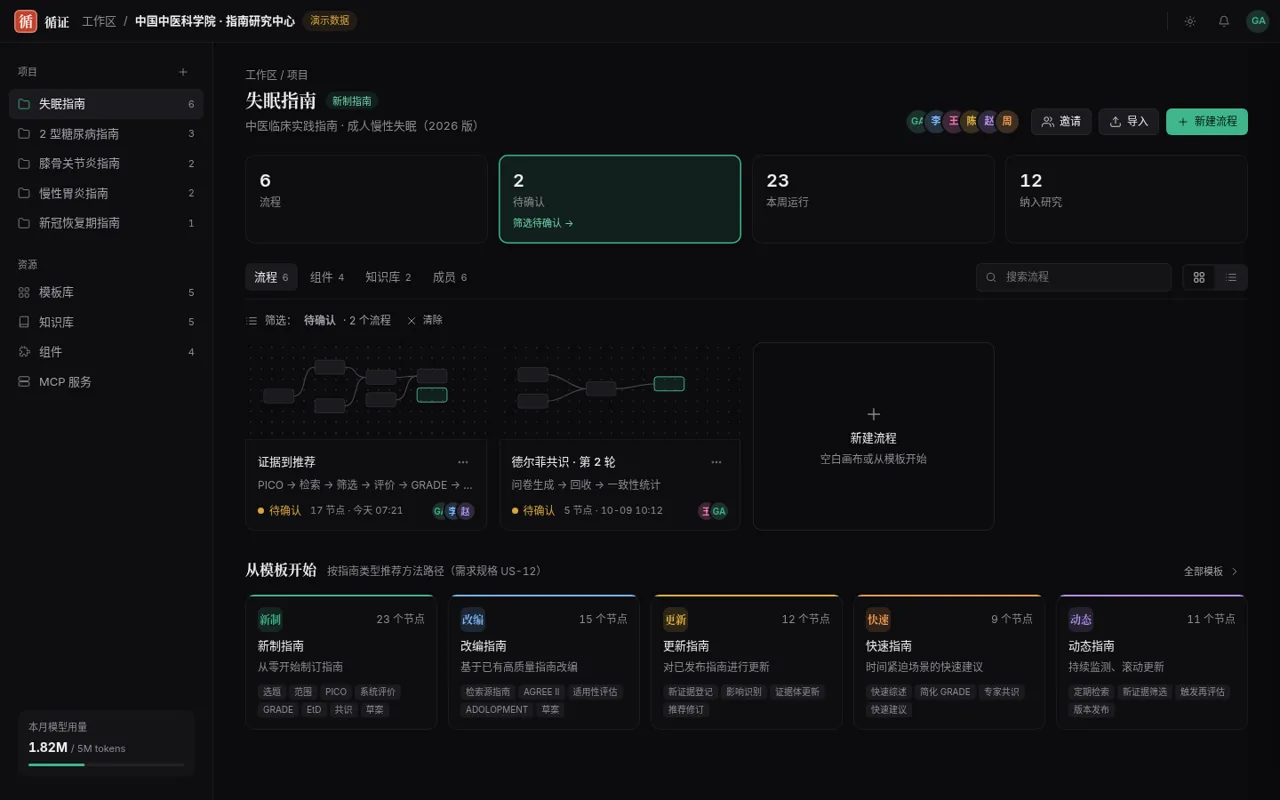Switch to the 流程 tab
Image resolution: width=1280 pixels, height=800 pixels.
click(271, 277)
